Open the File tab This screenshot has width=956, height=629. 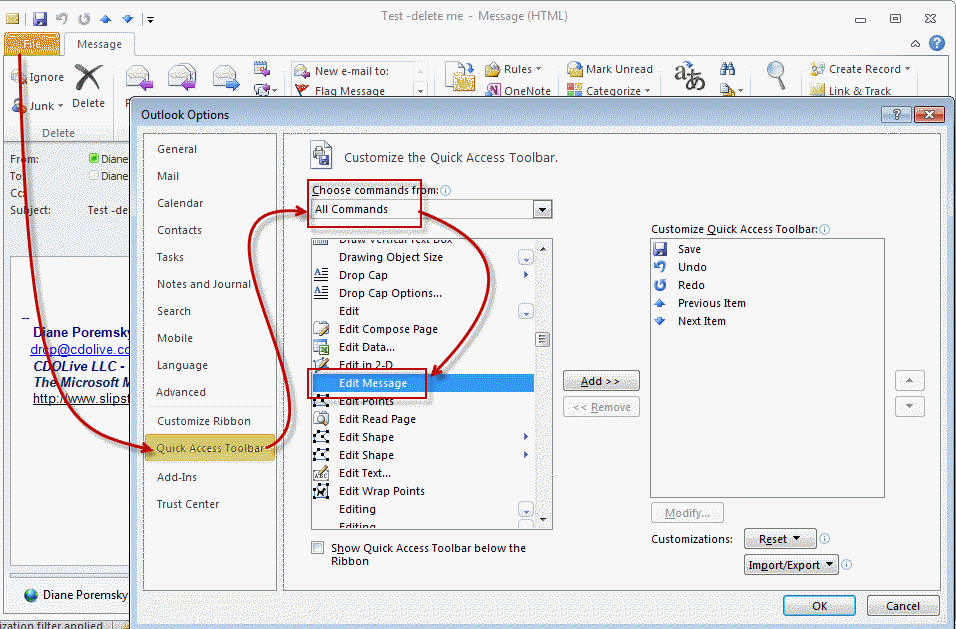[32, 44]
